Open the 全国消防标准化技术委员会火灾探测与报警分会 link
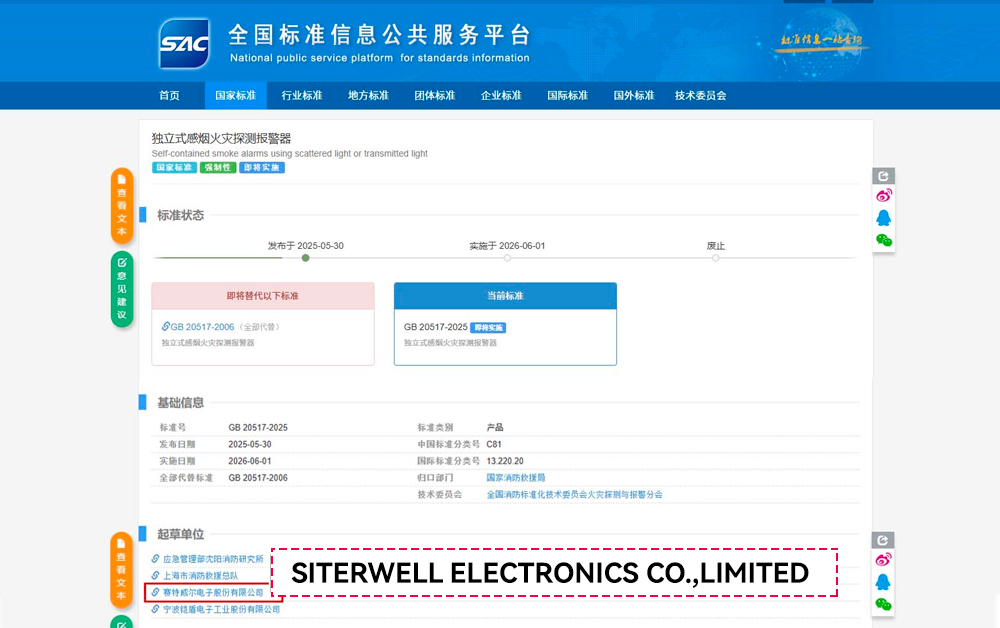This screenshot has width=1000, height=628. tap(575, 494)
